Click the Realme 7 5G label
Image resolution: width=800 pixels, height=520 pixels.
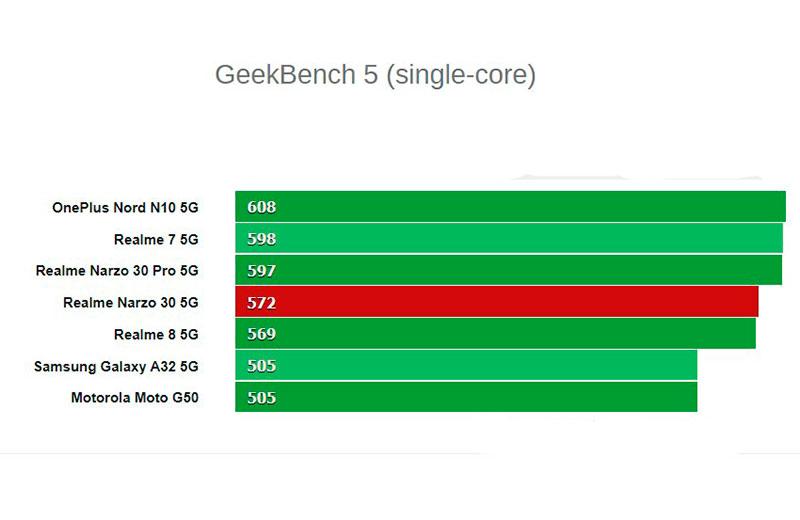coord(156,239)
